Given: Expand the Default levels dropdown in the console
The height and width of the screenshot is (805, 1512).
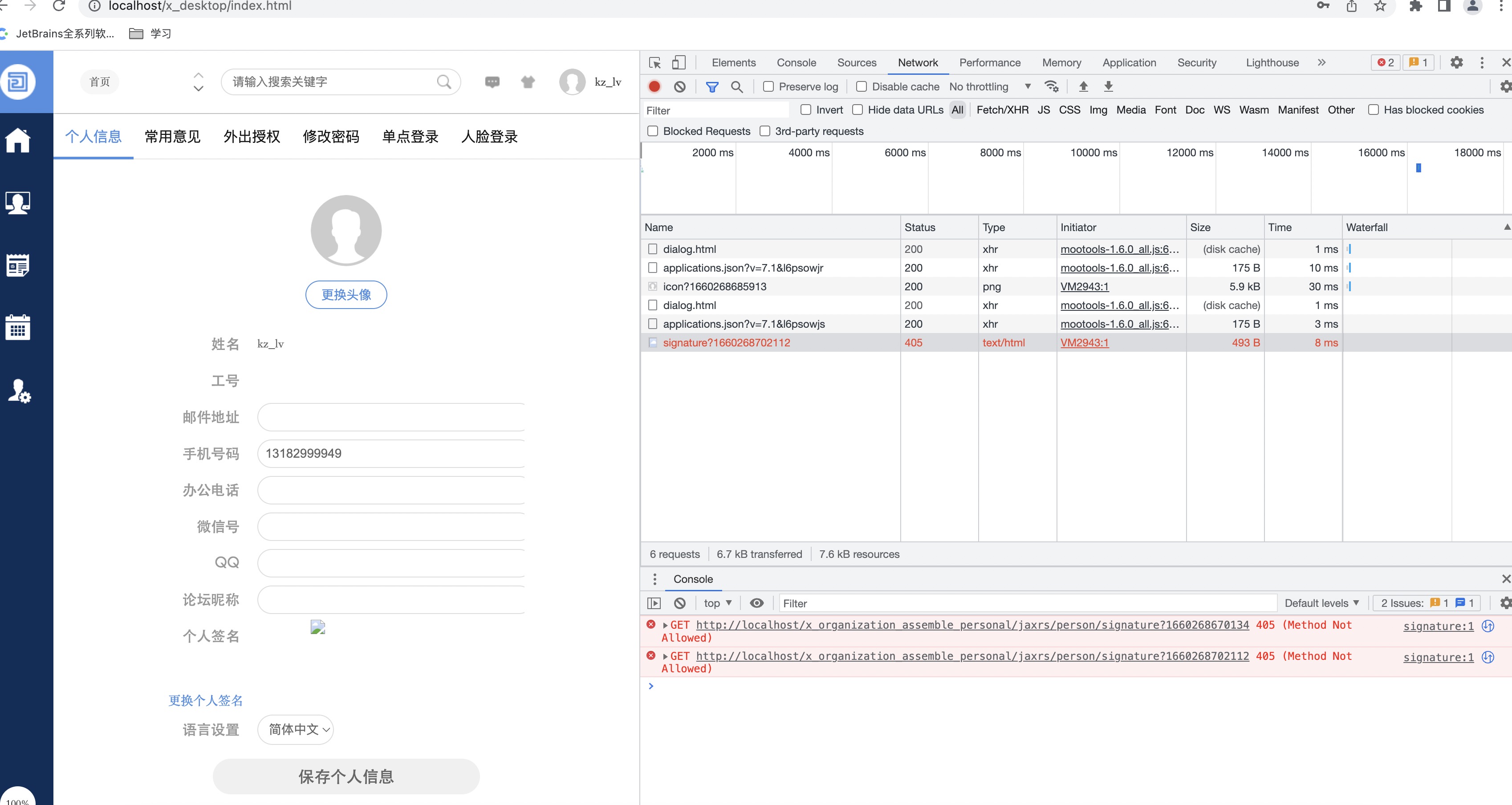Looking at the screenshot, I should pos(1321,603).
